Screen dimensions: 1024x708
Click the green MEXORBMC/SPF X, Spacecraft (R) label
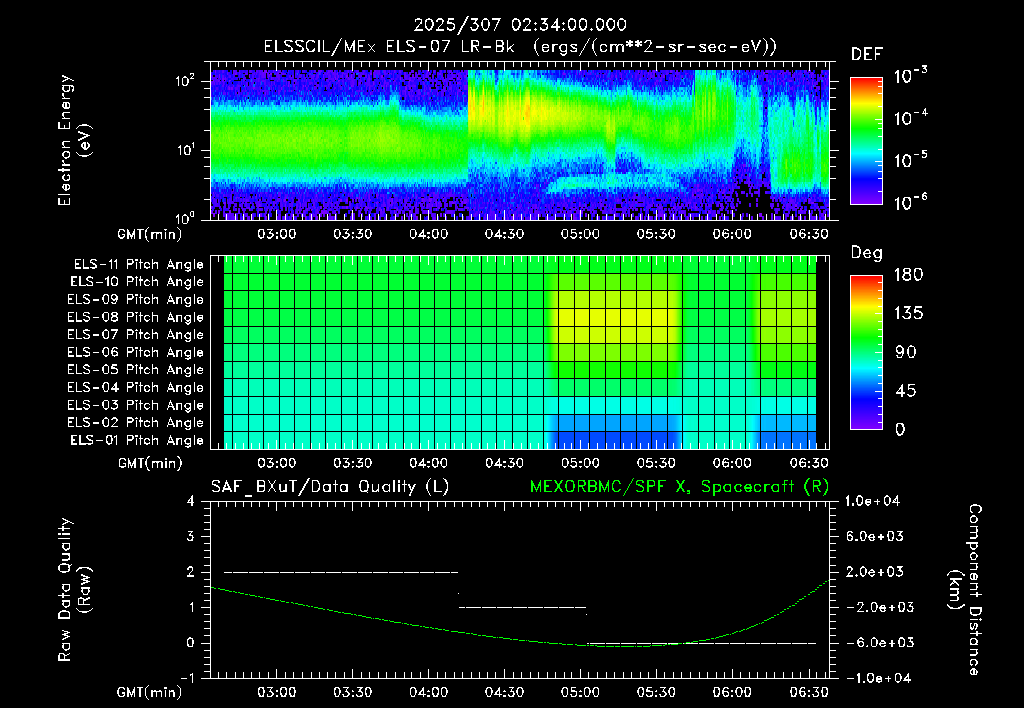tap(679, 487)
